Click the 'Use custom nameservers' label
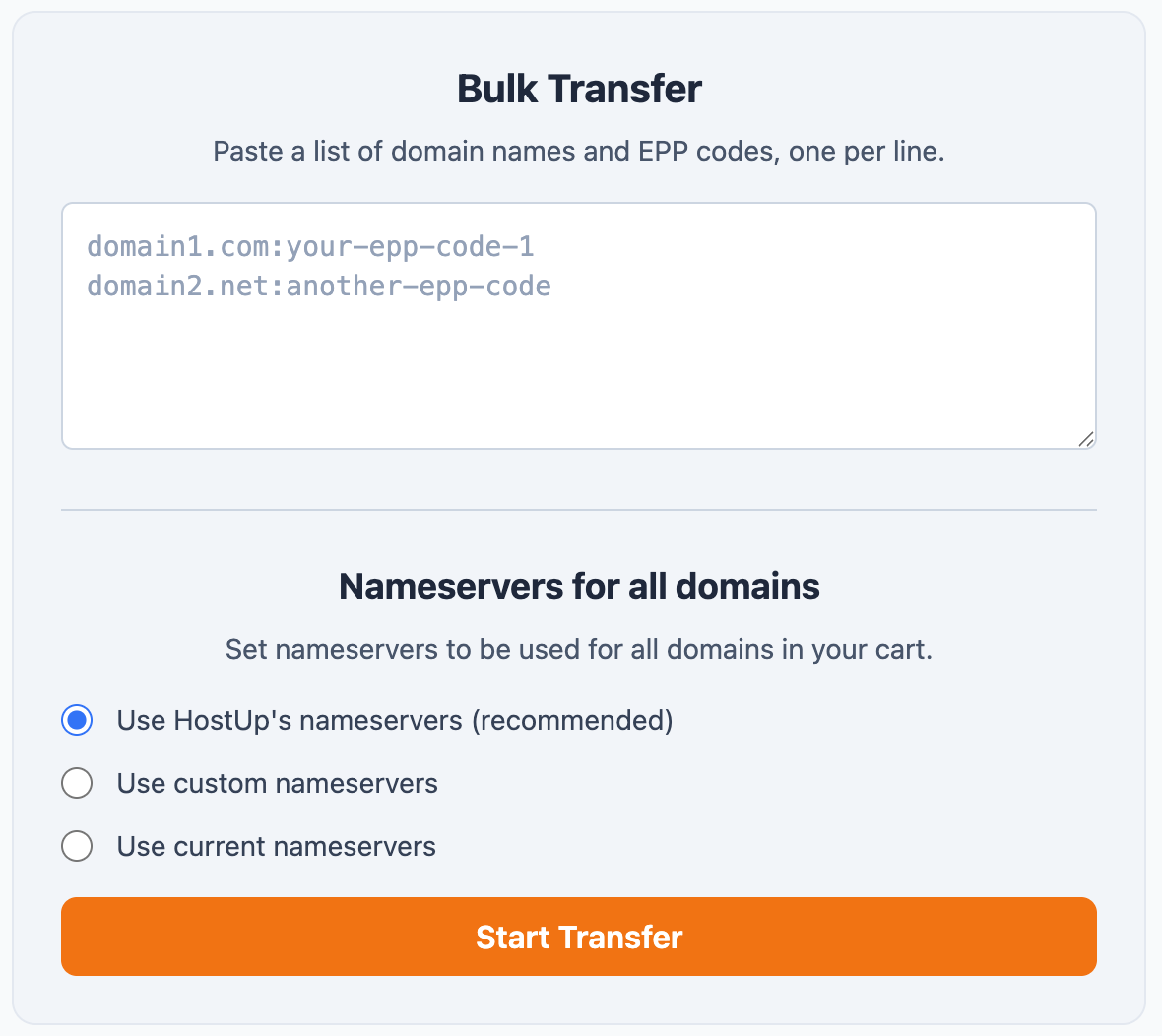1162x1036 pixels. (278, 783)
